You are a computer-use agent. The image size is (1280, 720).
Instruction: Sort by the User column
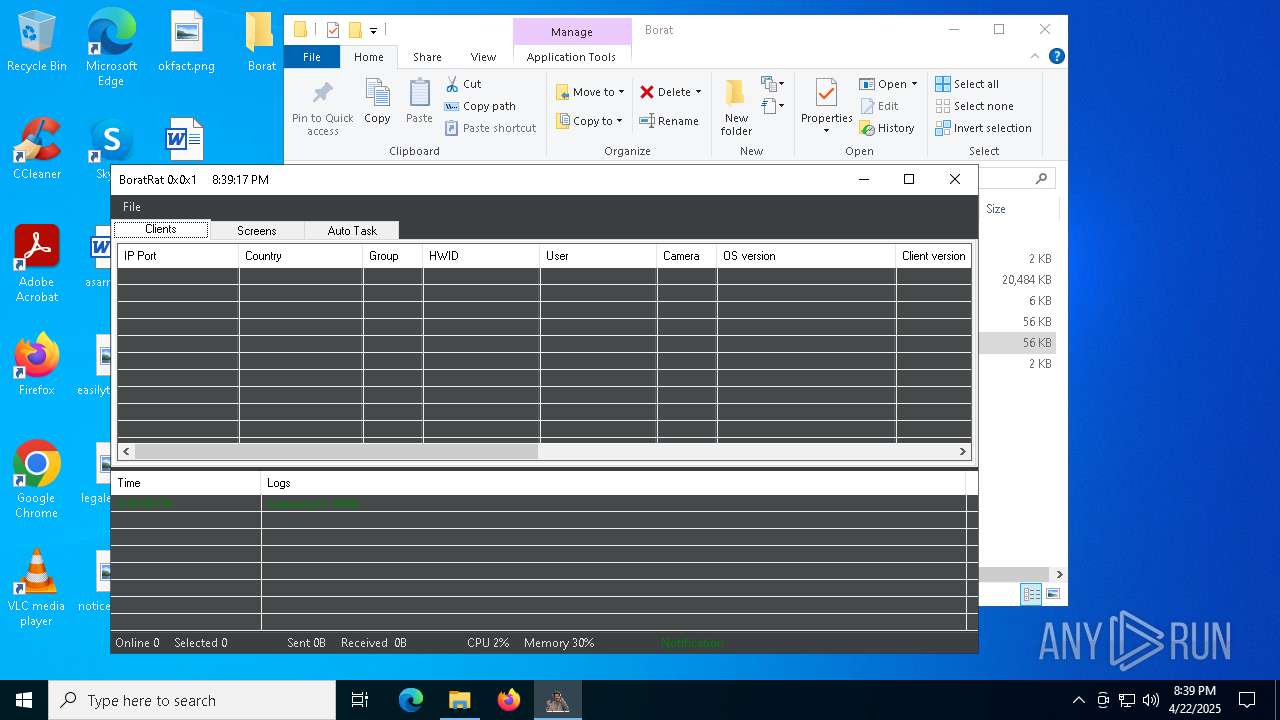click(598, 256)
